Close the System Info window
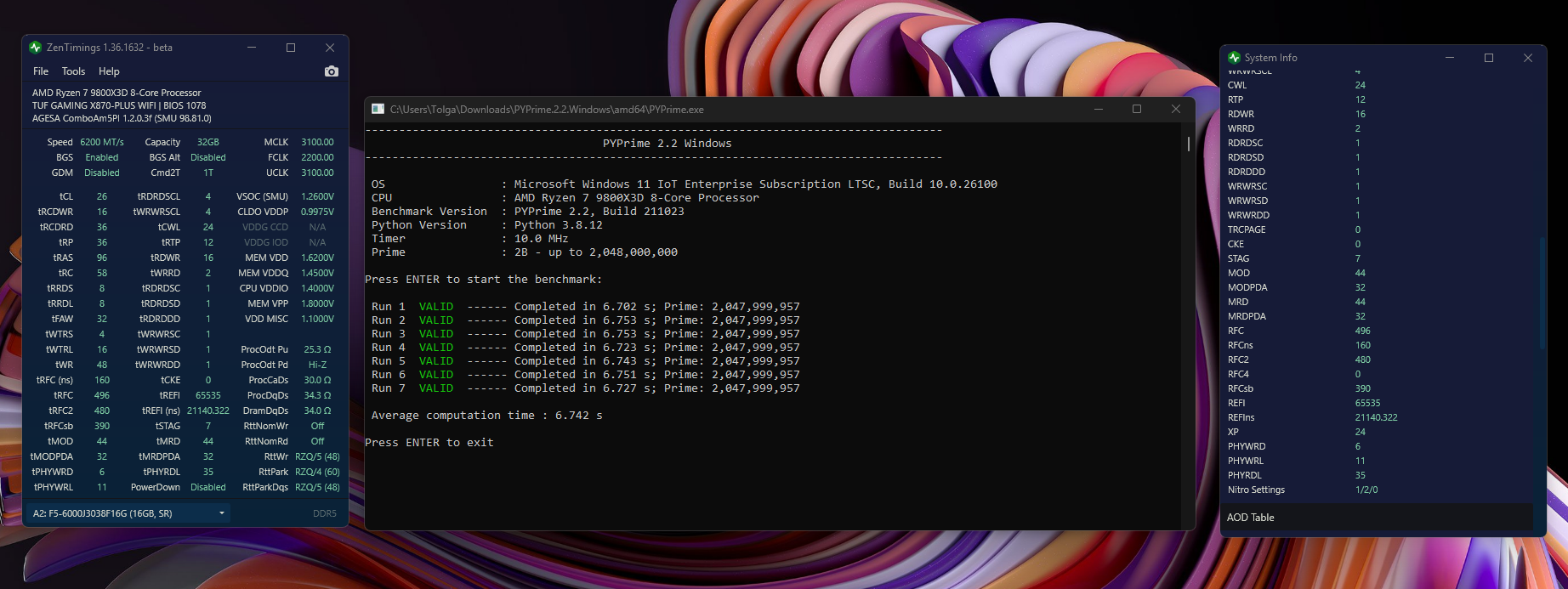The height and width of the screenshot is (589, 1568). (x=1528, y=58)
